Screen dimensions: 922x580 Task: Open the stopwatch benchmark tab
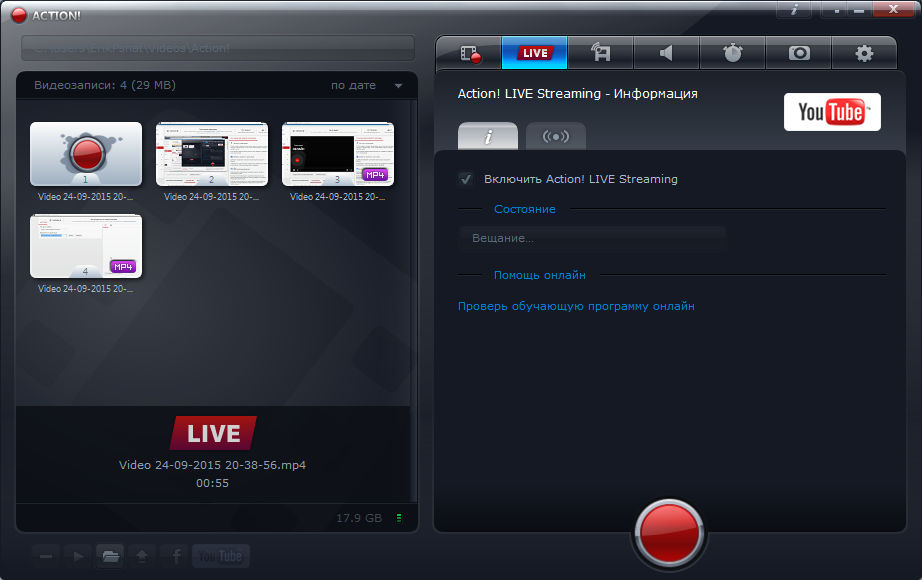pyautogui.click(x=733, y=53)
